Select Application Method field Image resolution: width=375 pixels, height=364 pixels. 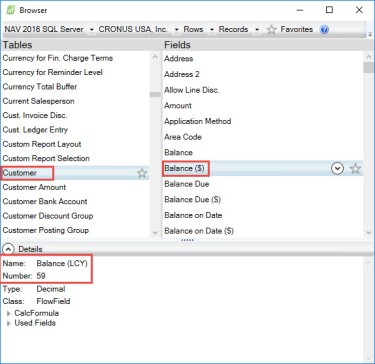197,121
